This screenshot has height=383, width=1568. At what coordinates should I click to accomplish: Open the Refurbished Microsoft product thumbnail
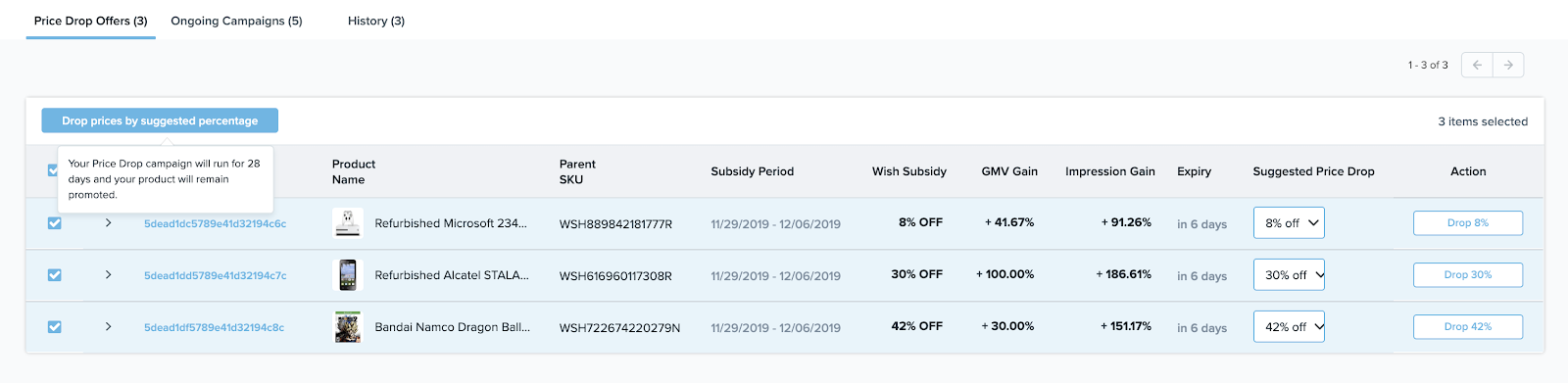pyautogui.click(x=348, y=223)
